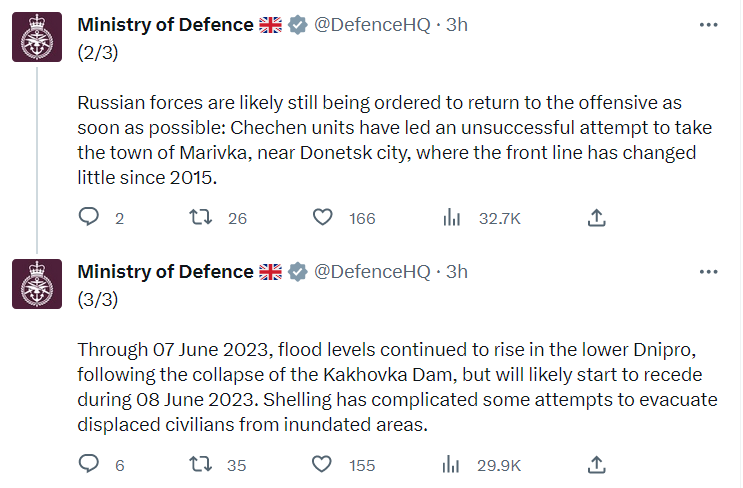View analytics of the (2/3) tweet
Viewport: 743px width, 488px height.
coord(451,217)
